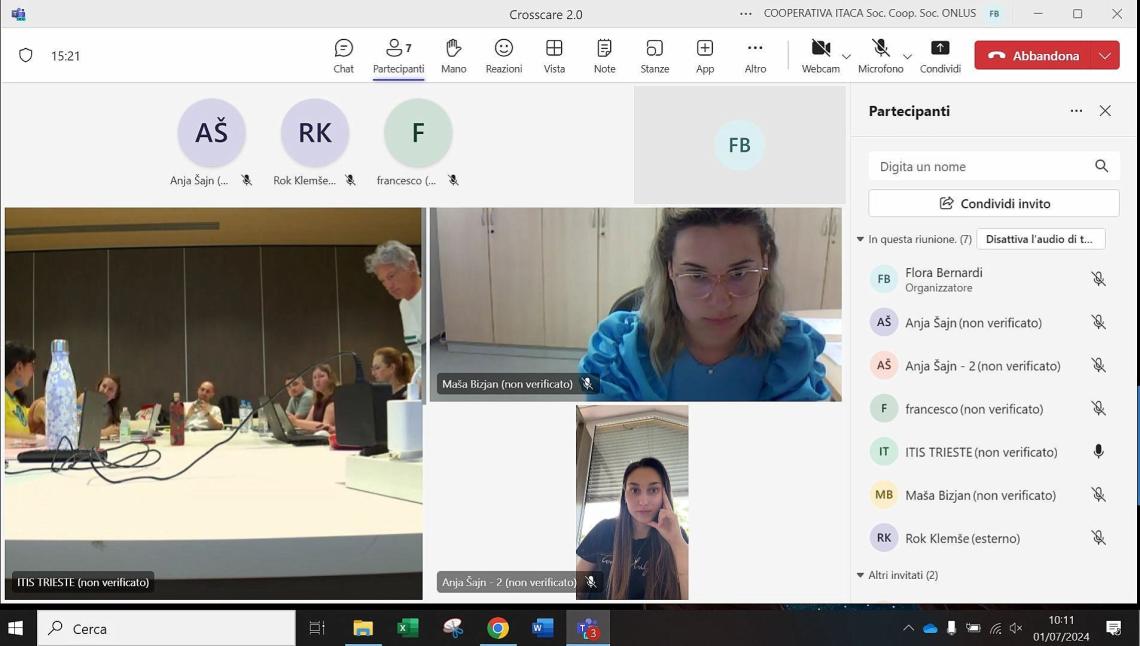Toggle microphone for Rok Klemše (esterno)
The height and width of the screenshot is (646, 1140).
tap(1099, 538)
